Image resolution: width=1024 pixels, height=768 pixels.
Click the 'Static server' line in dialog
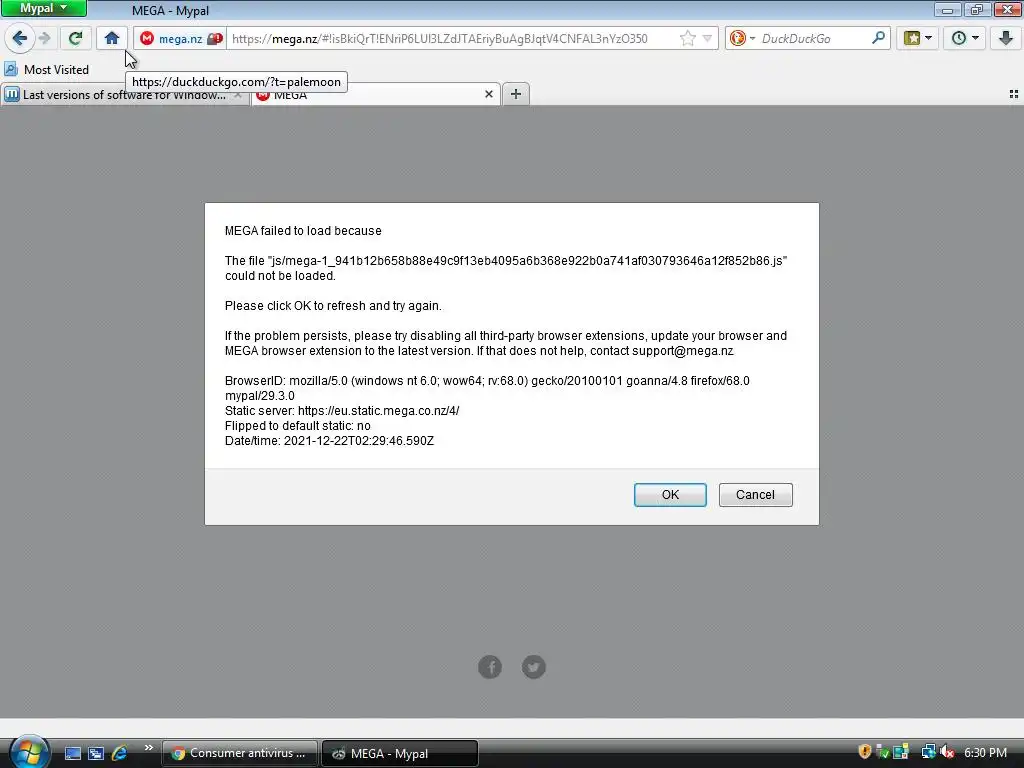click(x=342, y=411)
